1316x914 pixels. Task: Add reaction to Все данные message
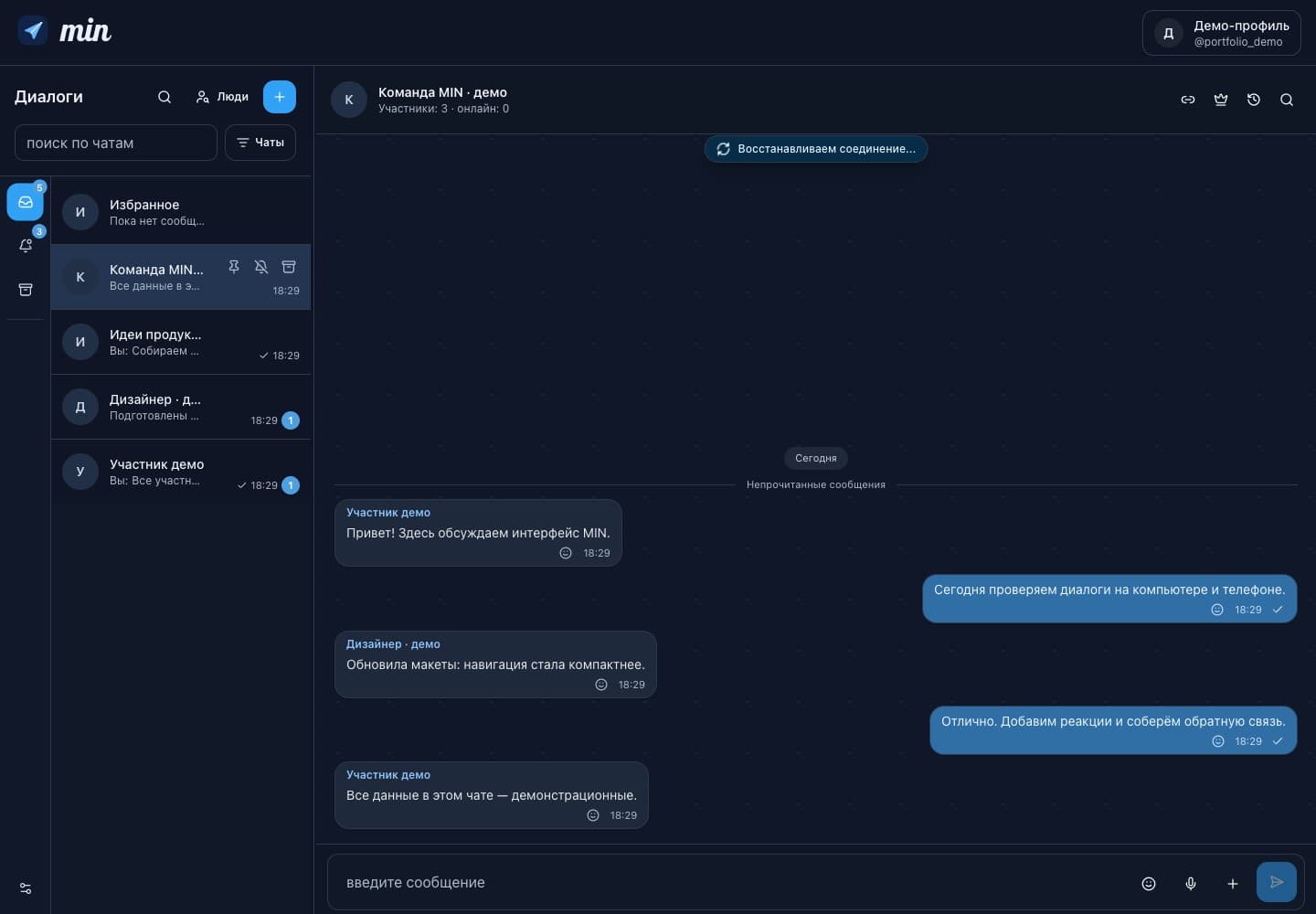(x=593, y=815)
